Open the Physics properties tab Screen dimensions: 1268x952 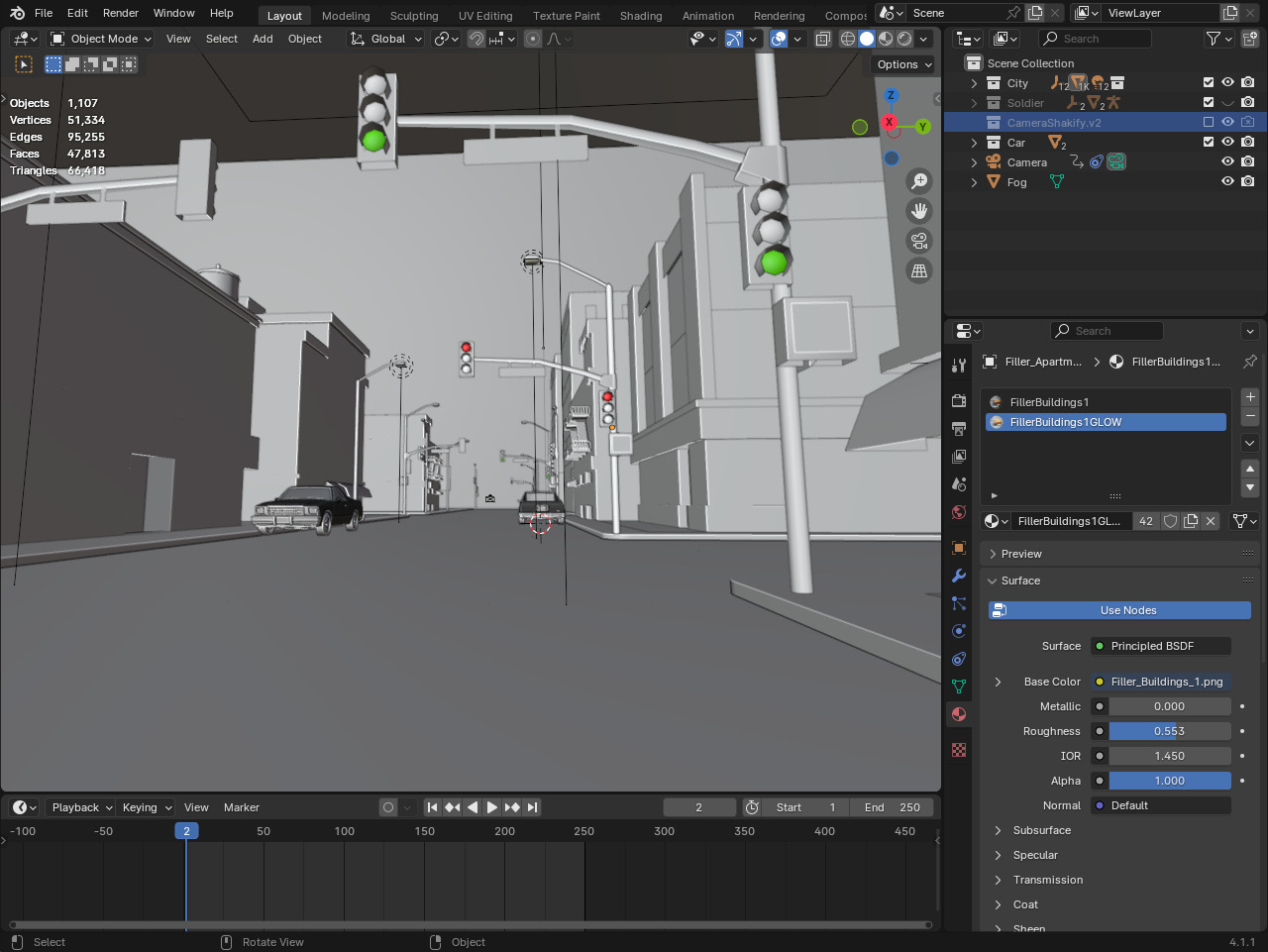pyautogui.click(x=959, y=631)
